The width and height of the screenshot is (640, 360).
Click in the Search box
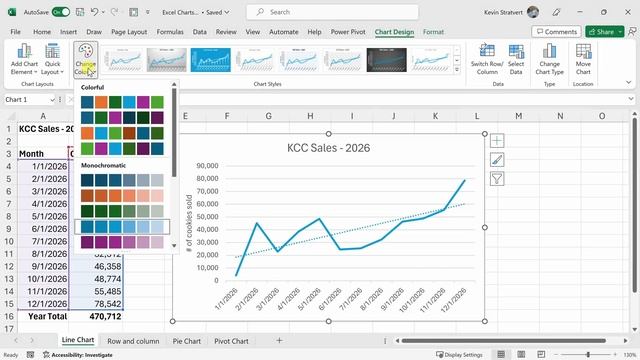[332, 12]
